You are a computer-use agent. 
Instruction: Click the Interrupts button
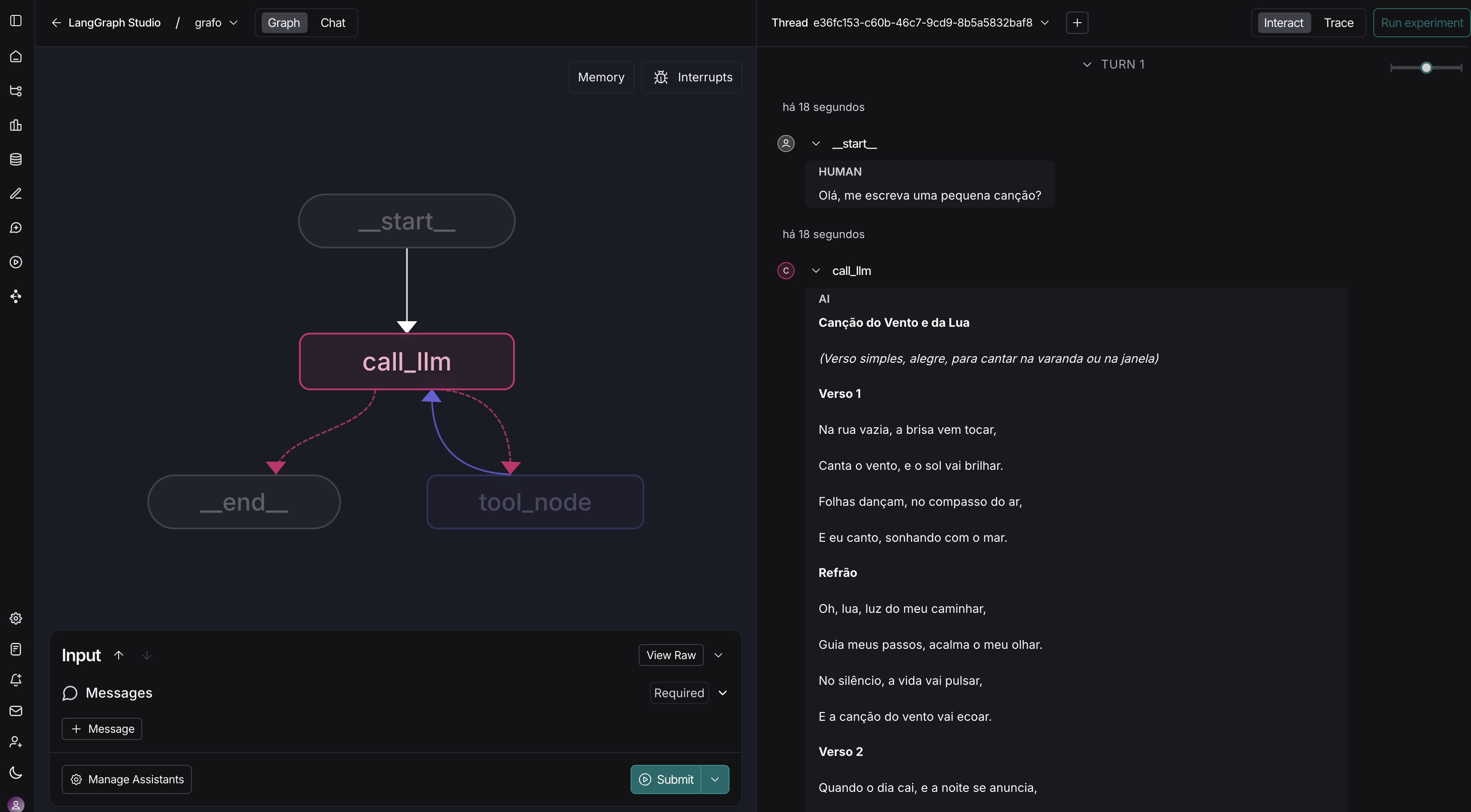point(692,77)
